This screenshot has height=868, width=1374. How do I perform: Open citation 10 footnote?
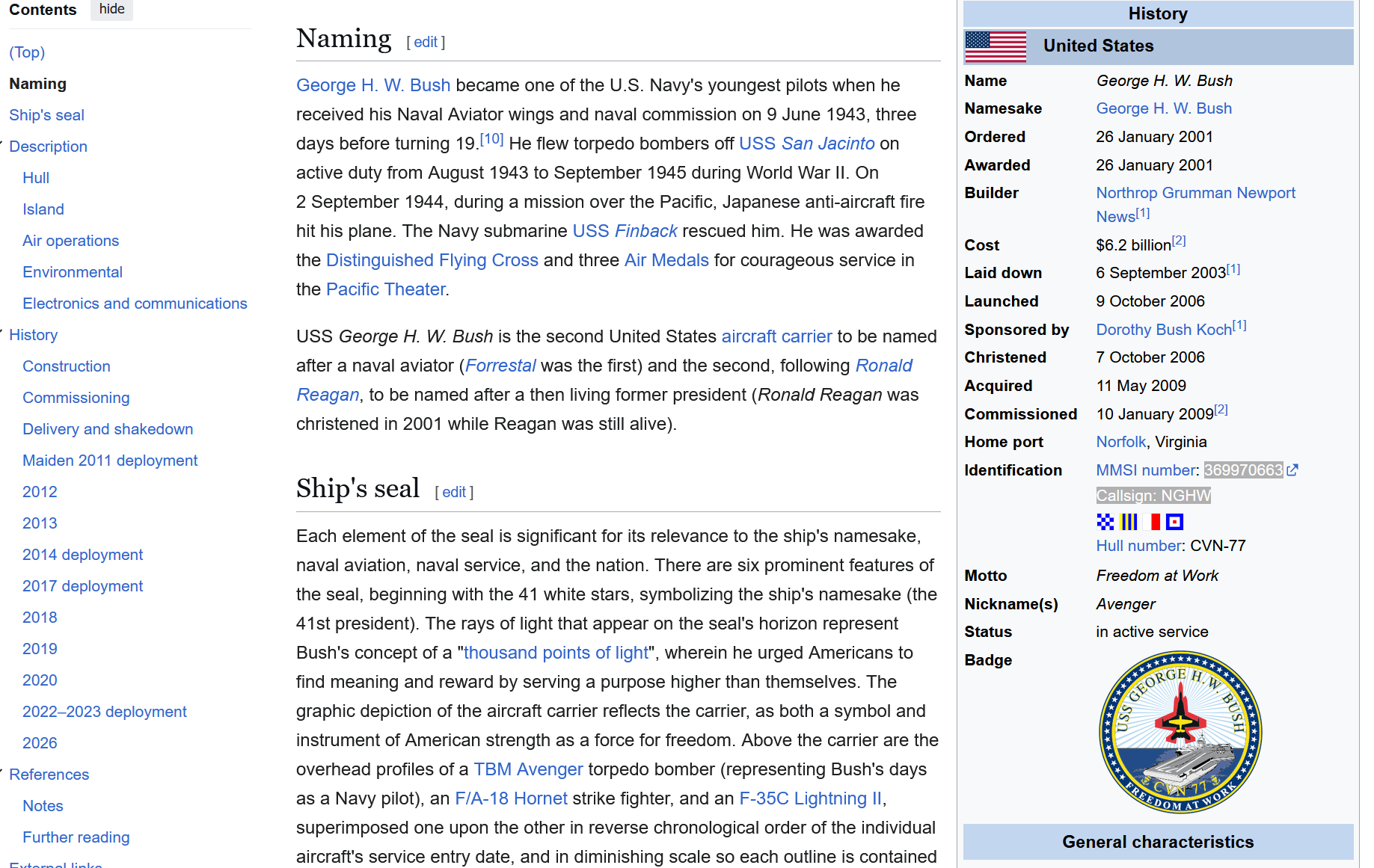point(491,139)
